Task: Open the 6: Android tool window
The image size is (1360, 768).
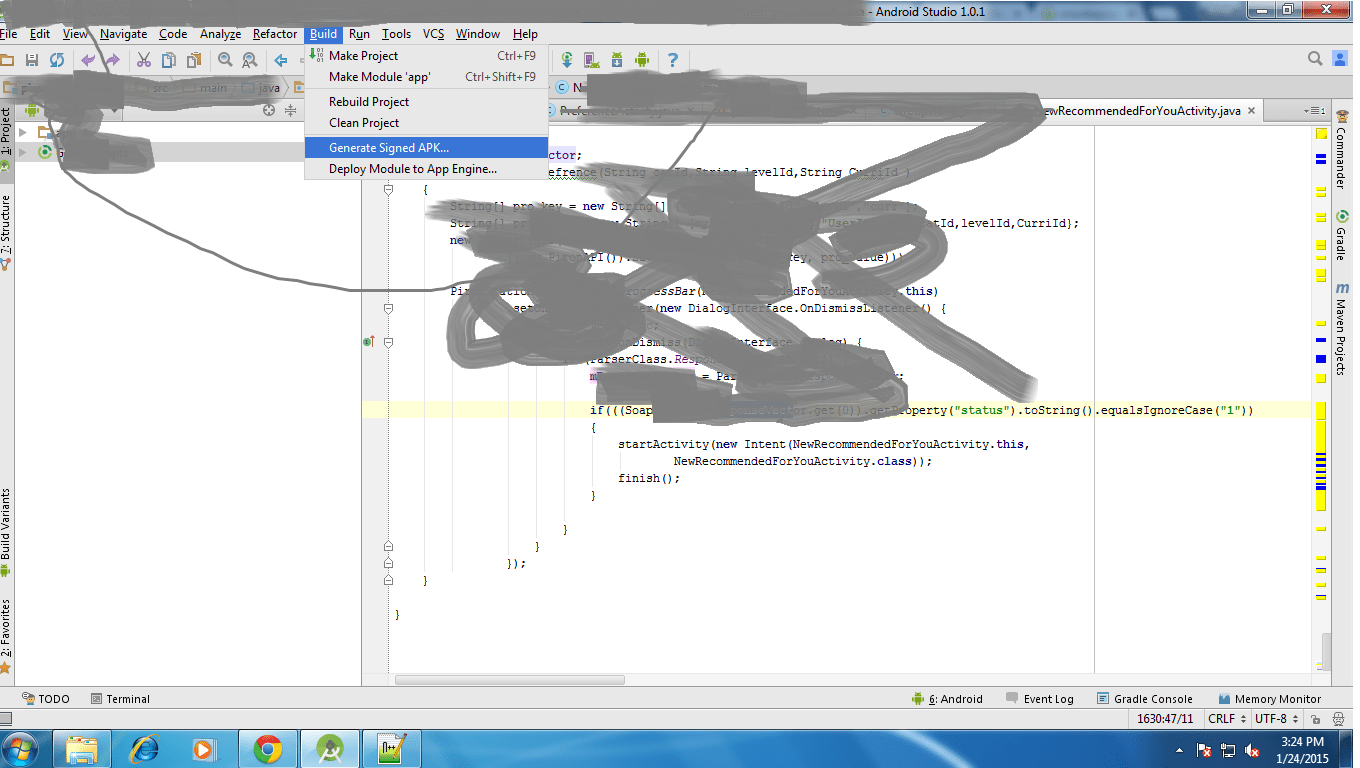Action: point(947,699)
